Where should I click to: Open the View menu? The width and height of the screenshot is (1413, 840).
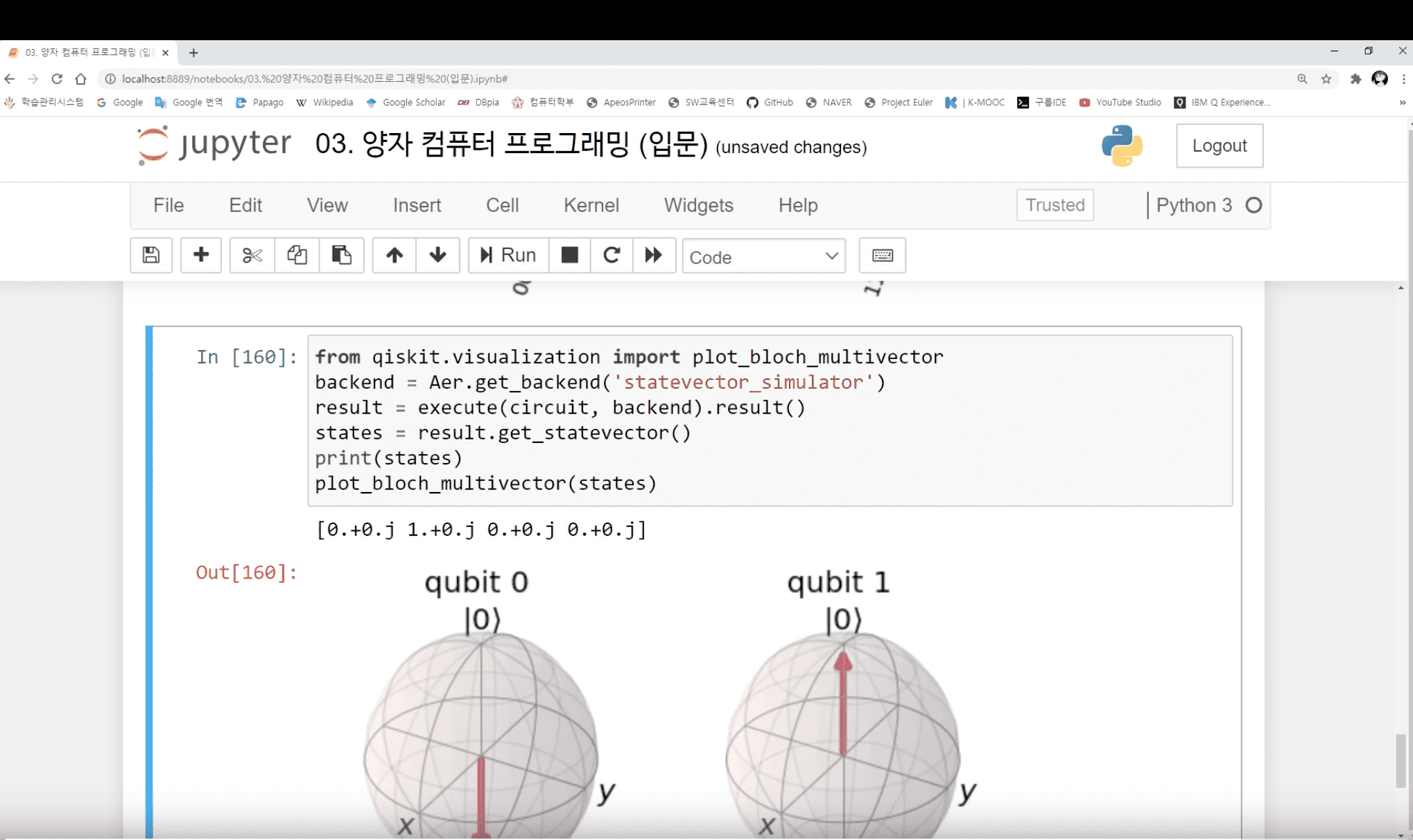pos(327,205)
